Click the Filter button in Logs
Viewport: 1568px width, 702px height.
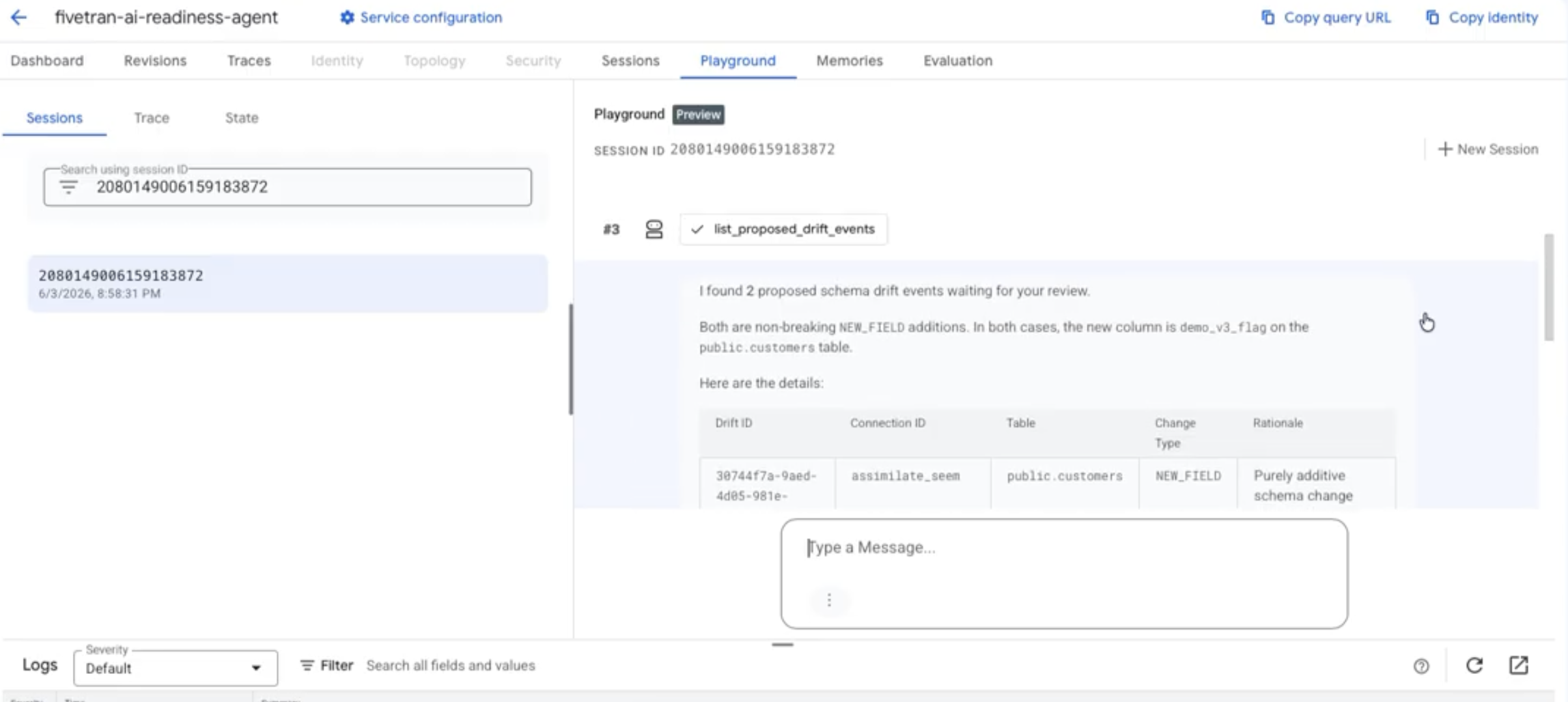327,666
